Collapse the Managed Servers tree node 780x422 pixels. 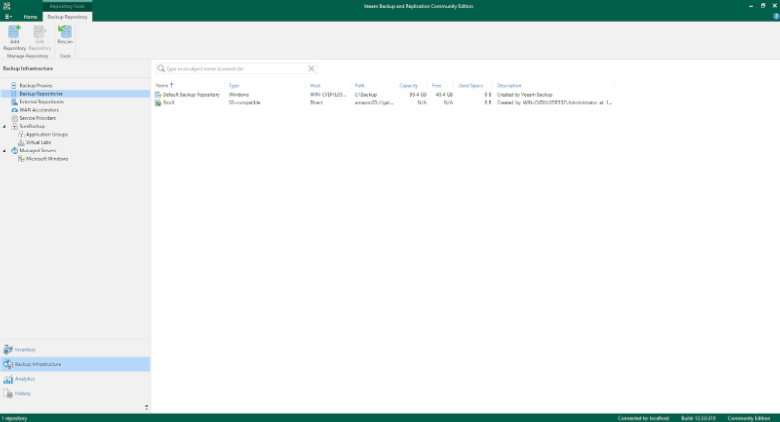[x=5, y=150]
